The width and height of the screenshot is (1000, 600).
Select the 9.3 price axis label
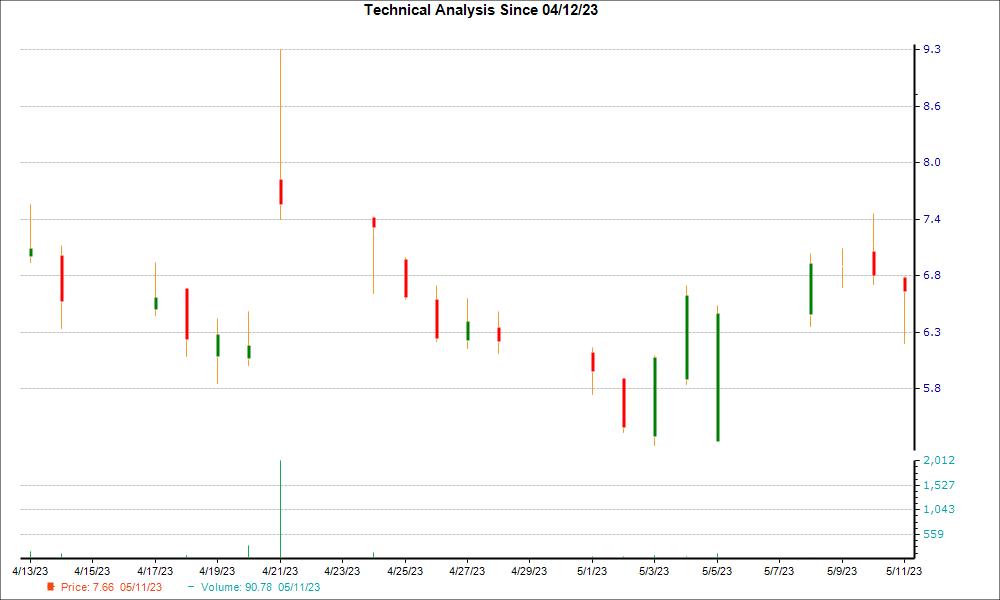932,49
